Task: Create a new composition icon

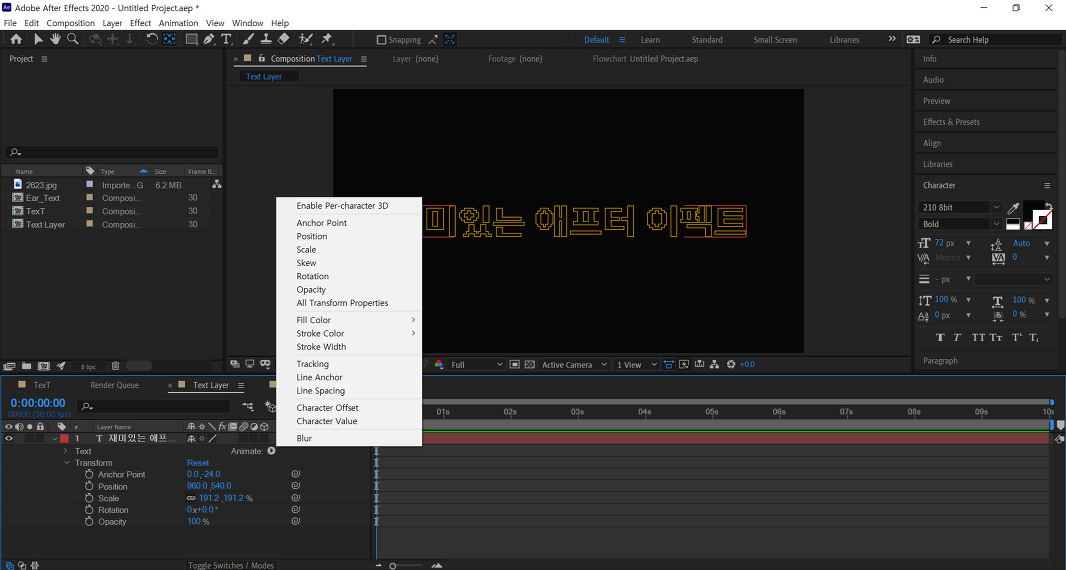Action: pos(44,366)
